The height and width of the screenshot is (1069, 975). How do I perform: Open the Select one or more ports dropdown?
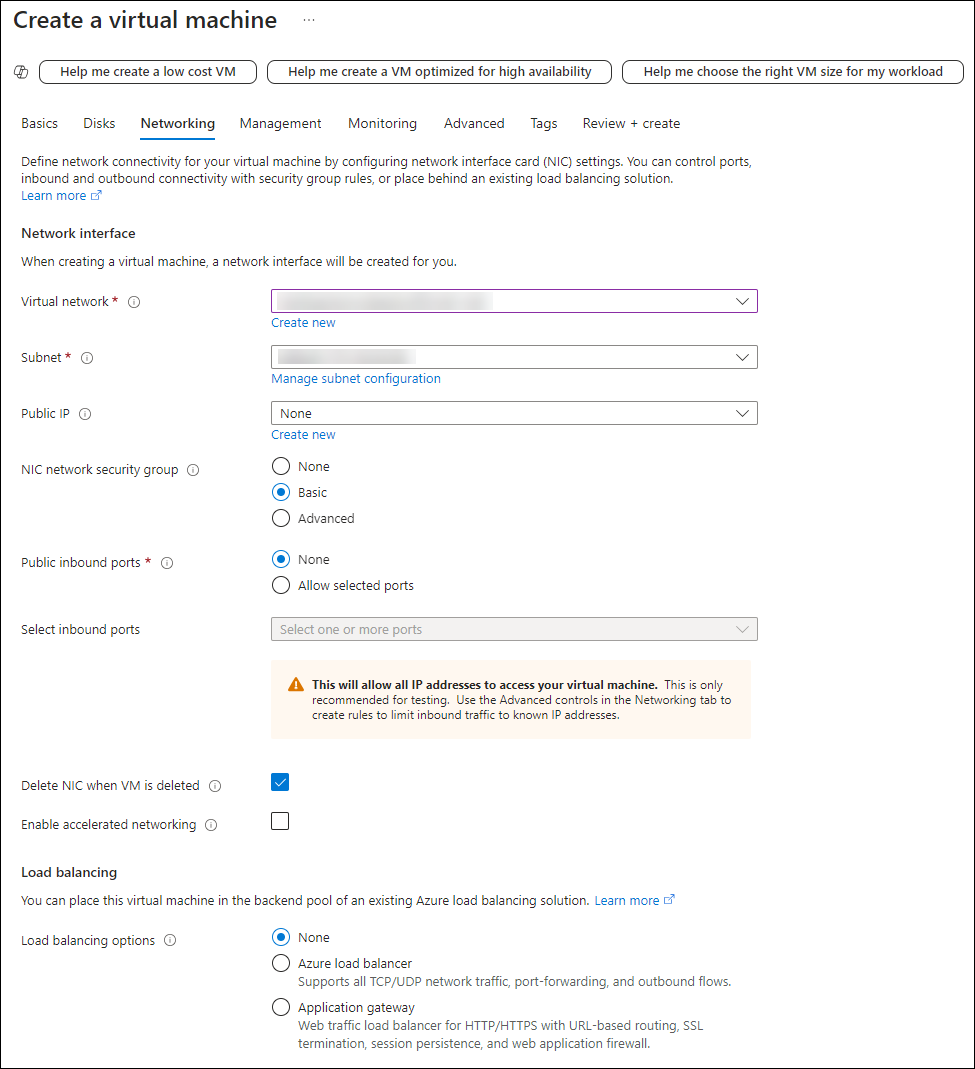coord(514,629)
